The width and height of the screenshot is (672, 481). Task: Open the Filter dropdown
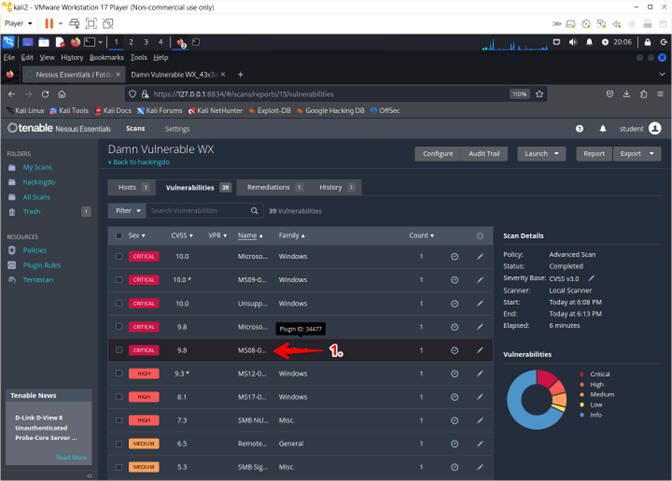127,211
